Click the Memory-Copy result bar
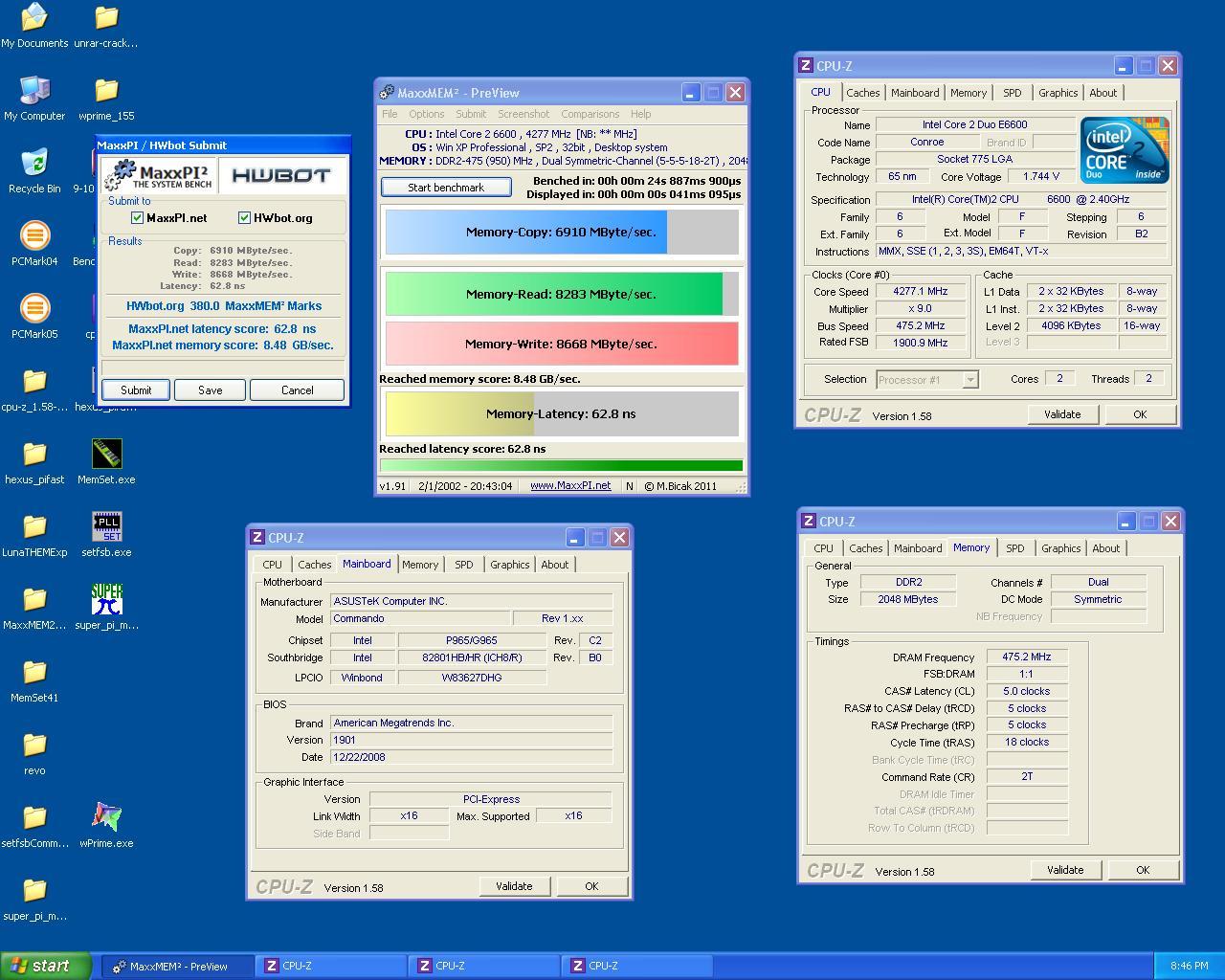 562,233
